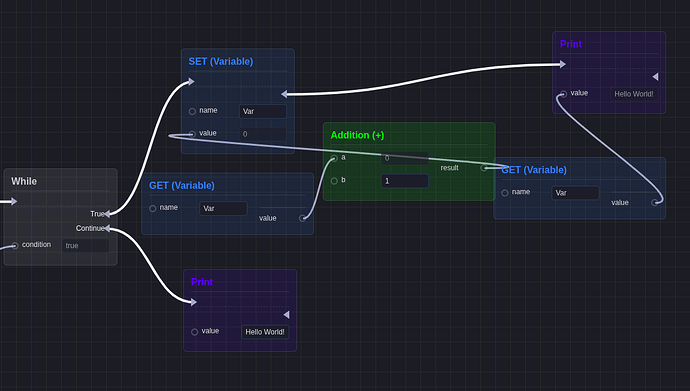690x391 pixels.
Task: Click SET (Variable) execution output arrow
Action: point(284,94)
